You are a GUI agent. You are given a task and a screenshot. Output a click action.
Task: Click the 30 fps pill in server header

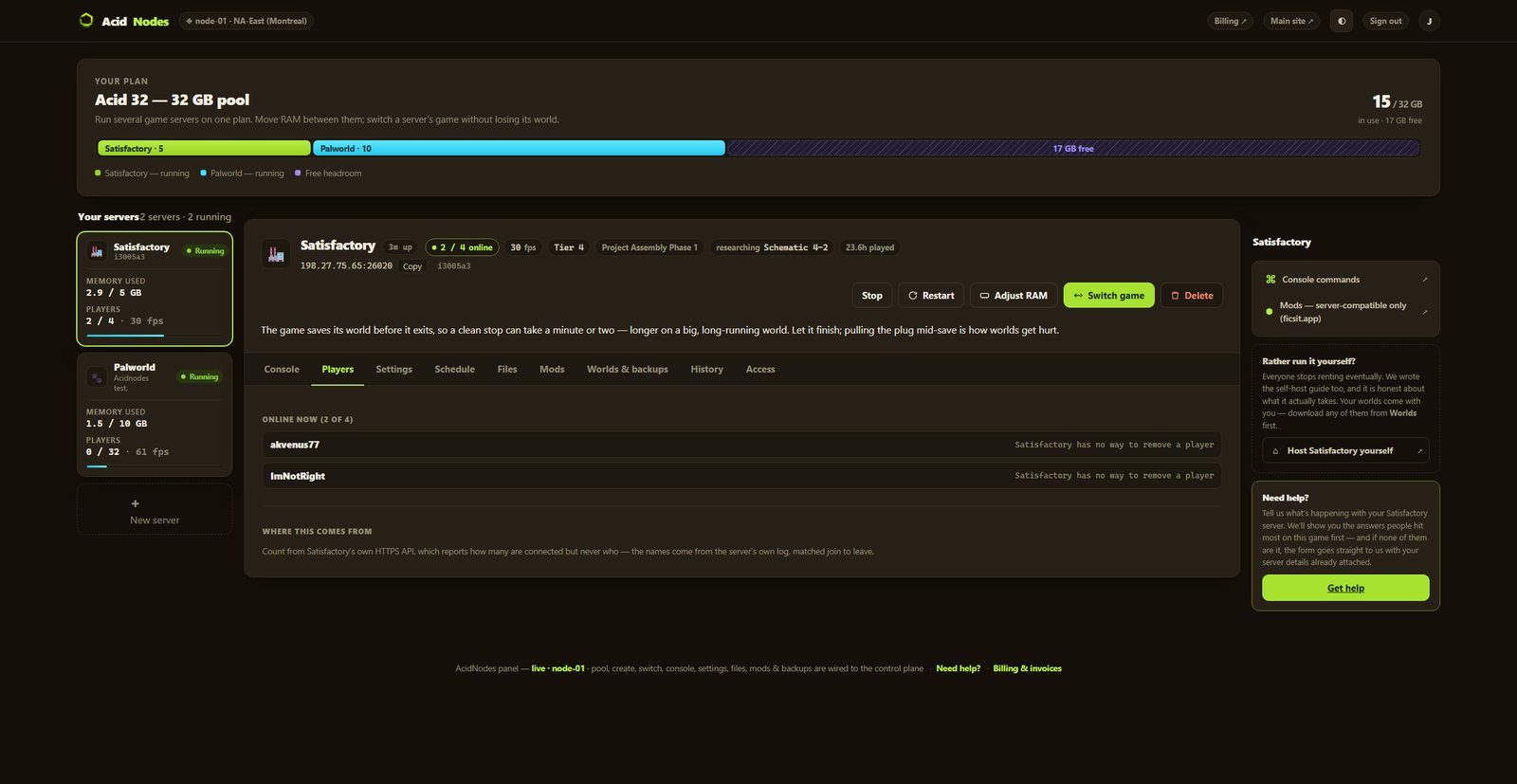tap(523, 247)
